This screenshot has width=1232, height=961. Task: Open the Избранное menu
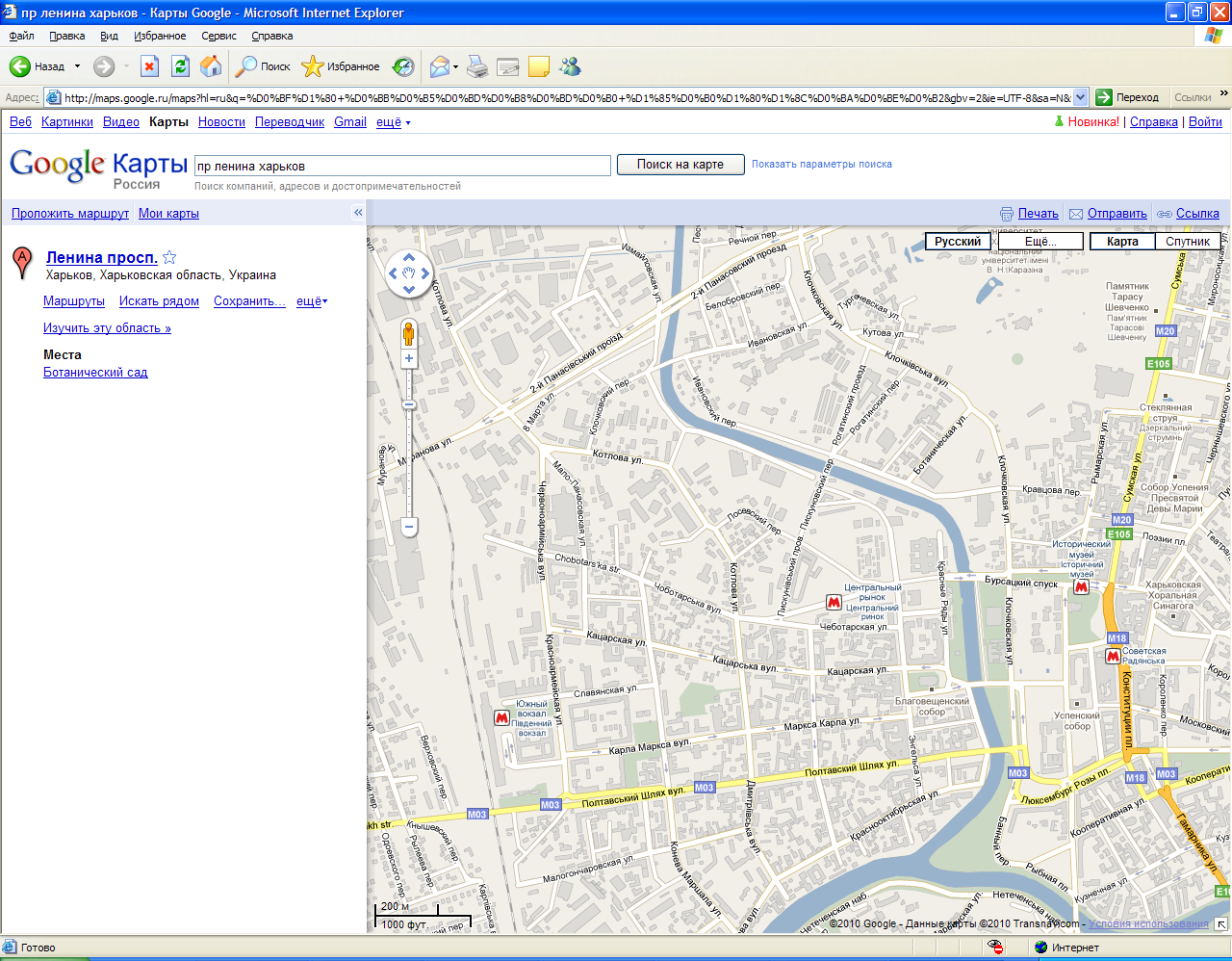160,36
